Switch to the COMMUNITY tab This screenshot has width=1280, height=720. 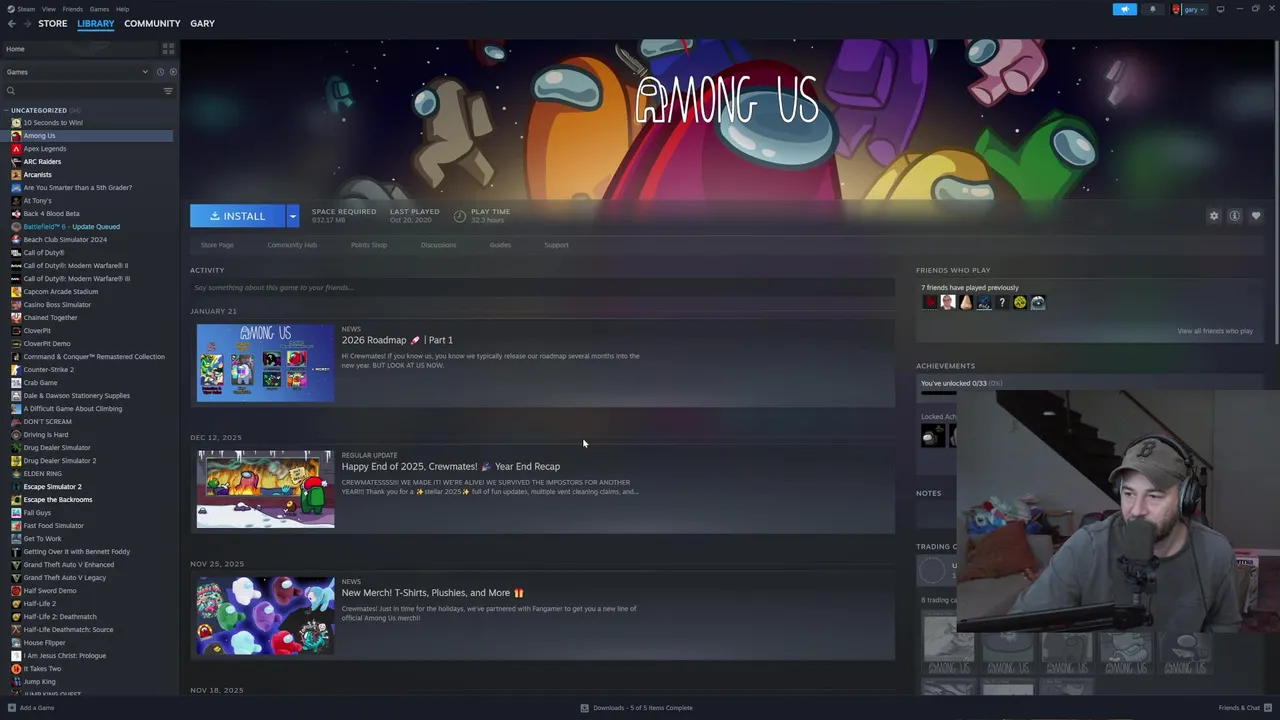point(152,23)
